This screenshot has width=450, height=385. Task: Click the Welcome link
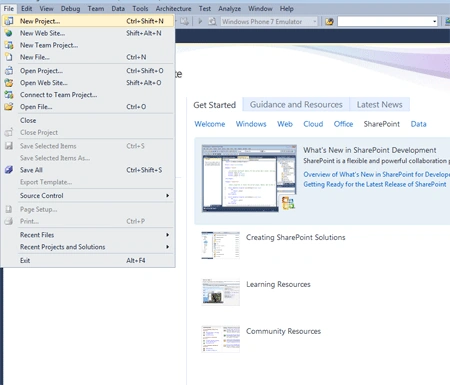pyautogui.click(x=210, y=124)
